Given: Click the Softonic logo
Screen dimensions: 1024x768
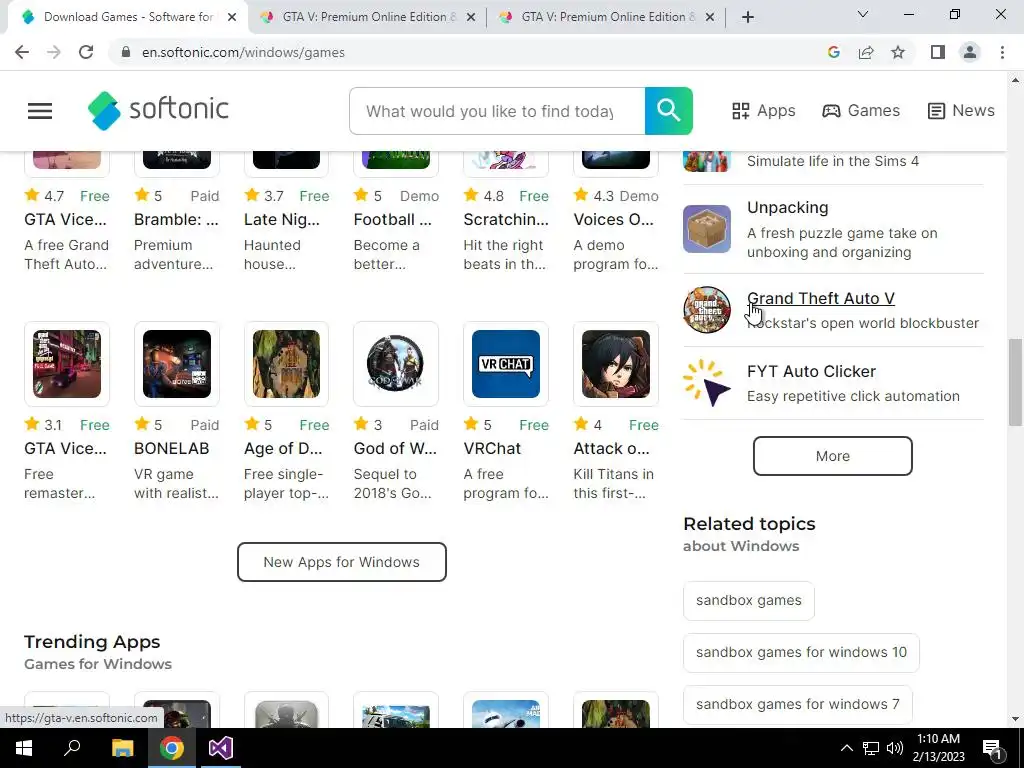Looking at the screenshot, I should (x=158, y=110).
